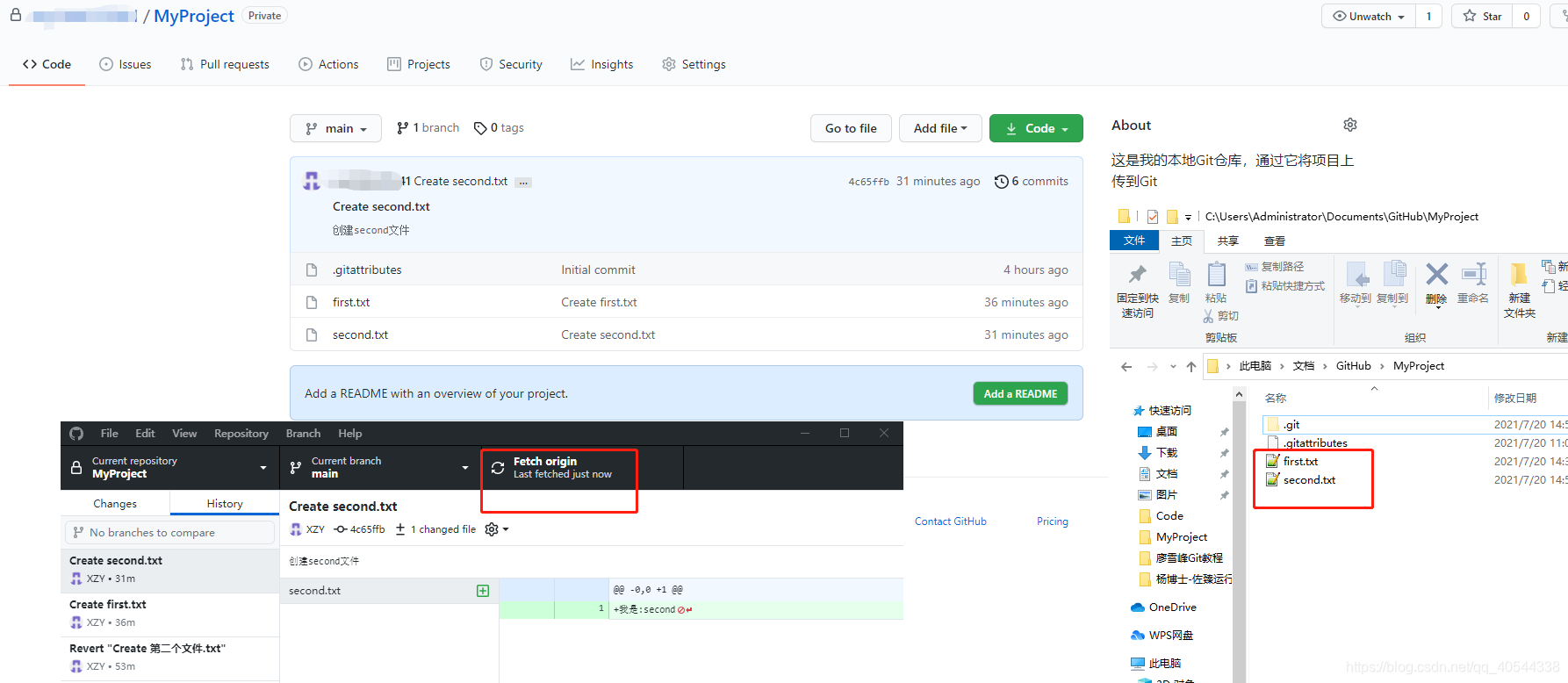Screen dimensions: 1568x683
Task: Open first.txt in the GitHub file list
Action: [x=351, y=302]
